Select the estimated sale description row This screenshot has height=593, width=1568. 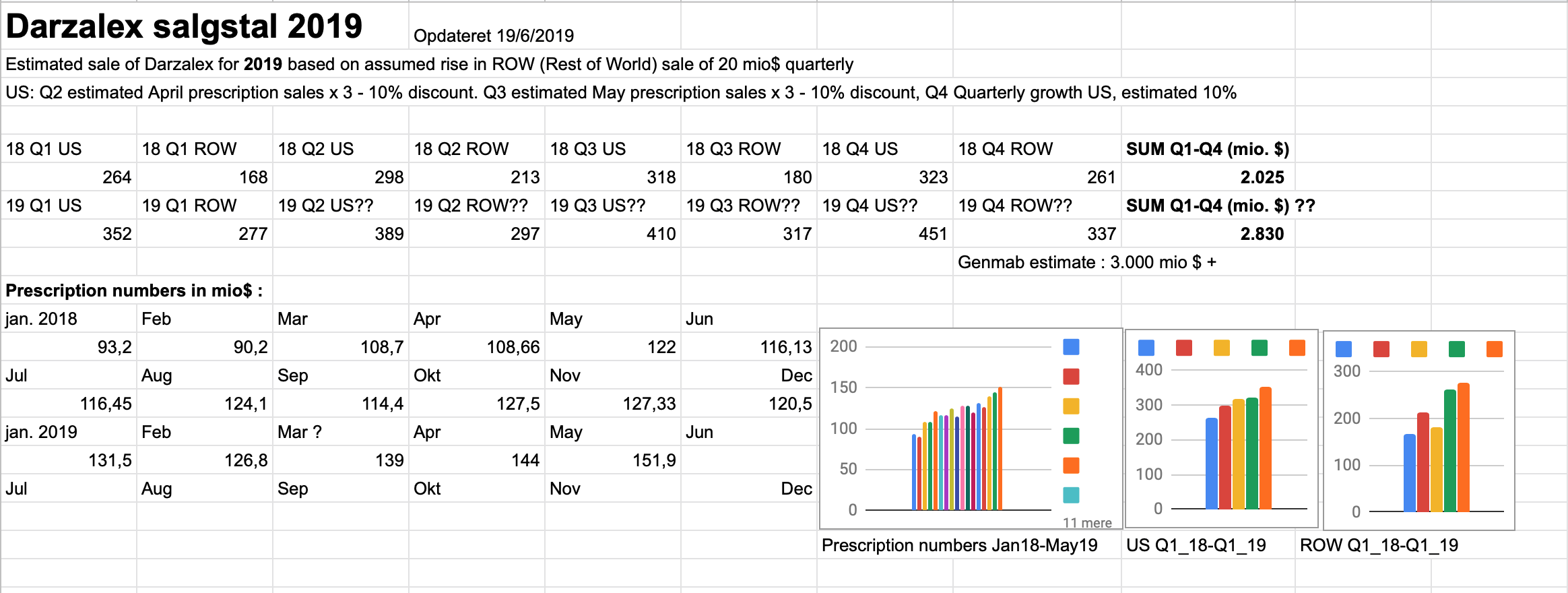(429, 63)
